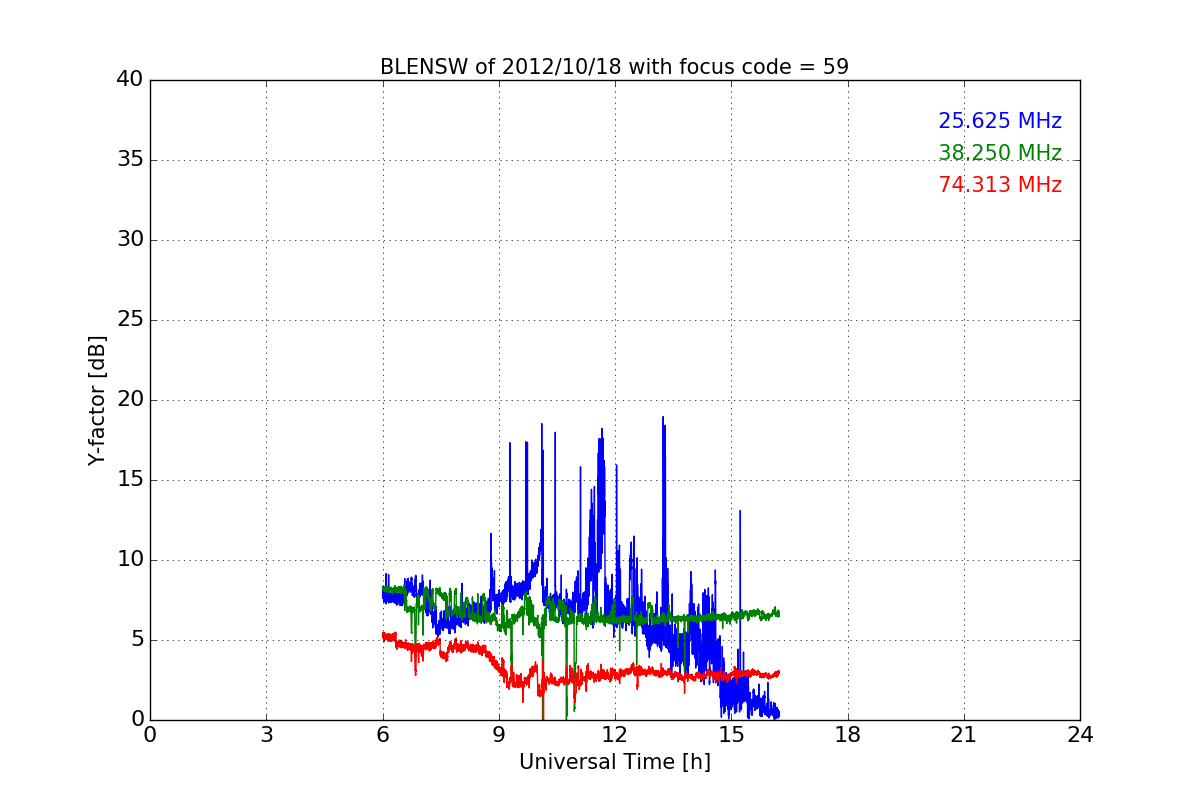Select the red 74.313 MHz legend label
Image resolution: width=1200 pixels, height=800 pixels.
pos(1000,185)
